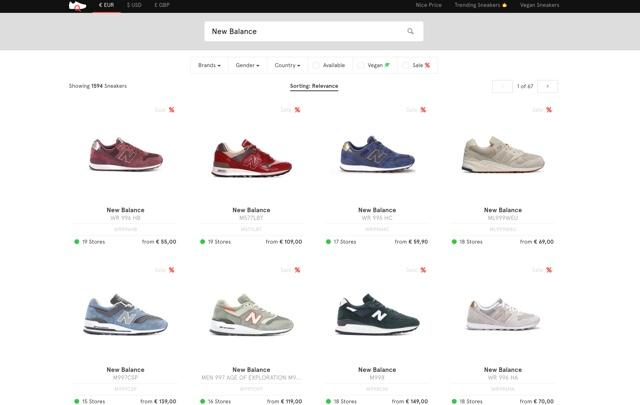Click 18 Stores on WR 996 HA card
640x405 pixels.
471,401
